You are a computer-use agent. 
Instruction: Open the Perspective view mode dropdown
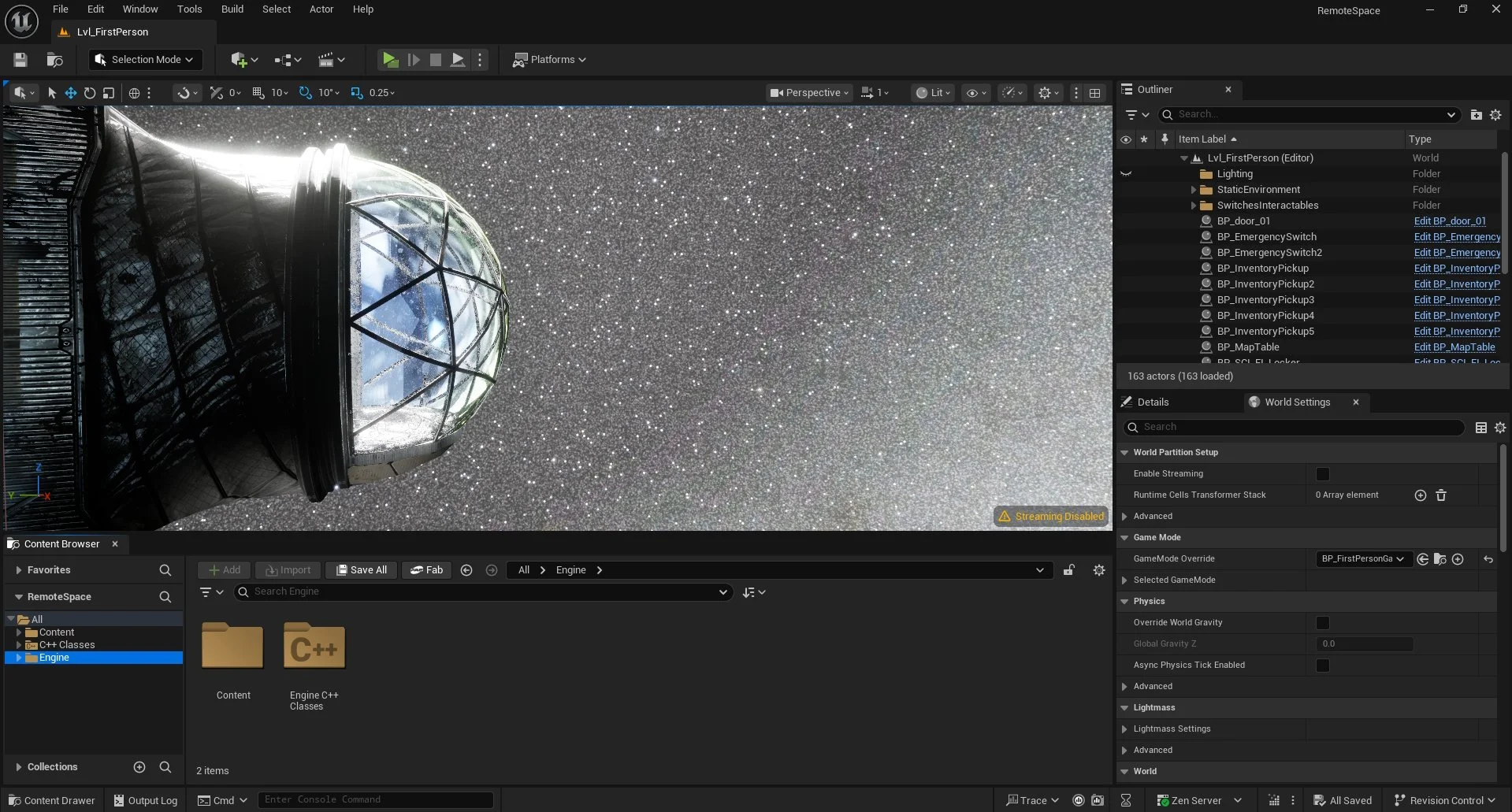pos(809,93)
